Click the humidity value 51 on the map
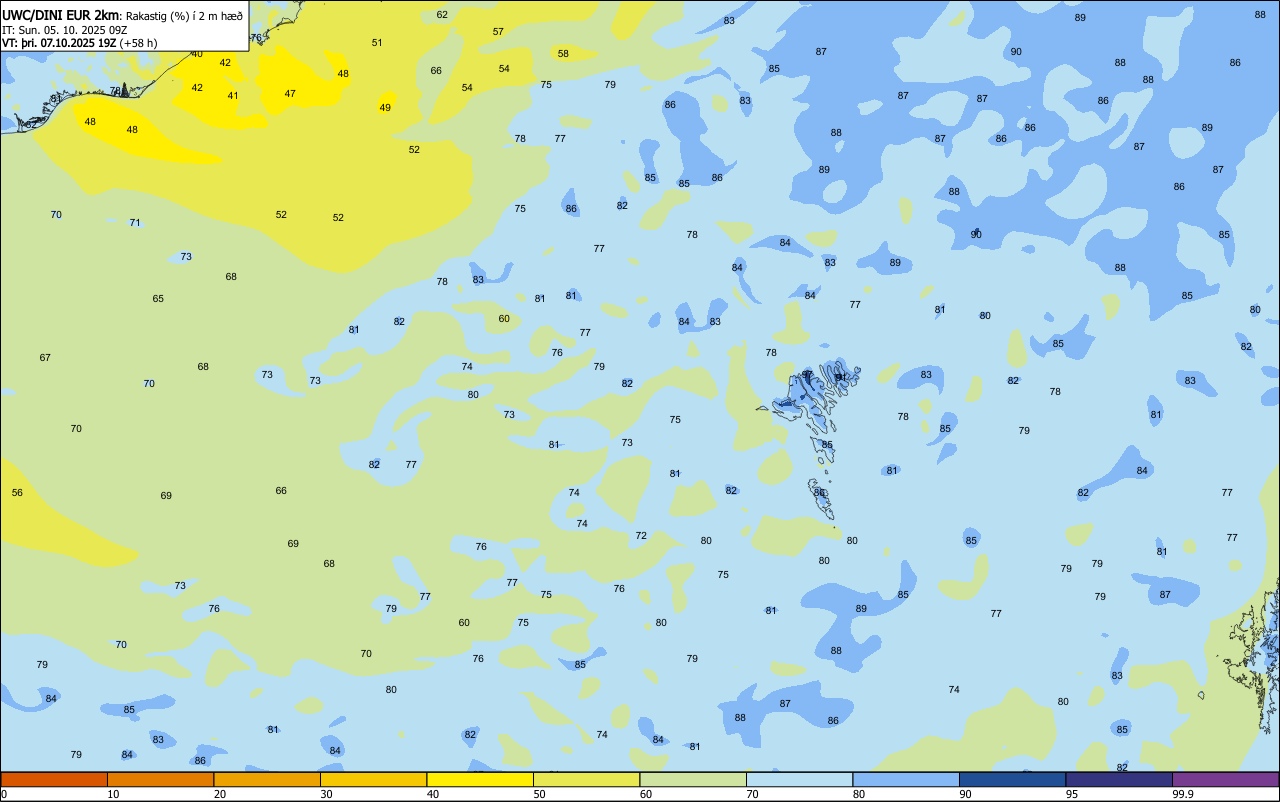The width and height of the screenshot is (1280, 802). pos(377,43)
